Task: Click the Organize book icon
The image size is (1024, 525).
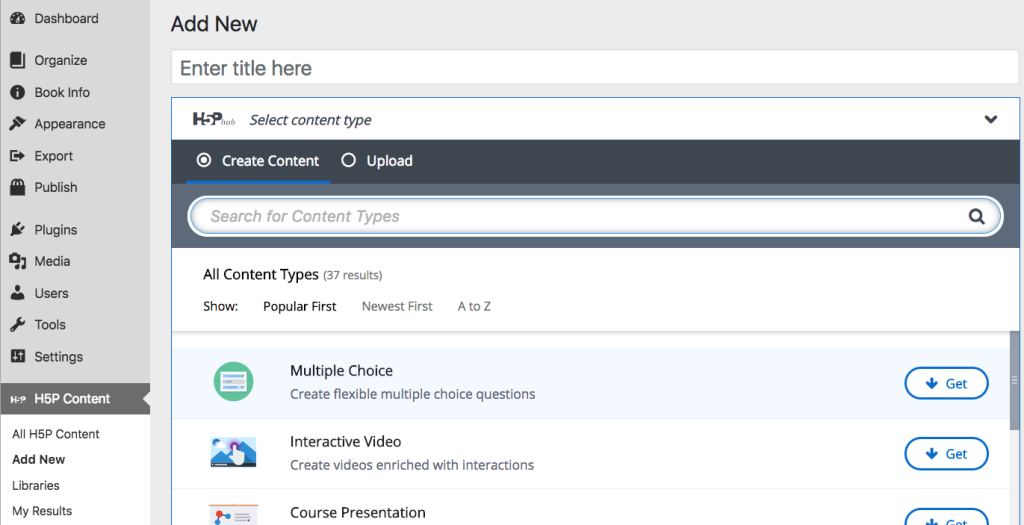Action: 18,61
